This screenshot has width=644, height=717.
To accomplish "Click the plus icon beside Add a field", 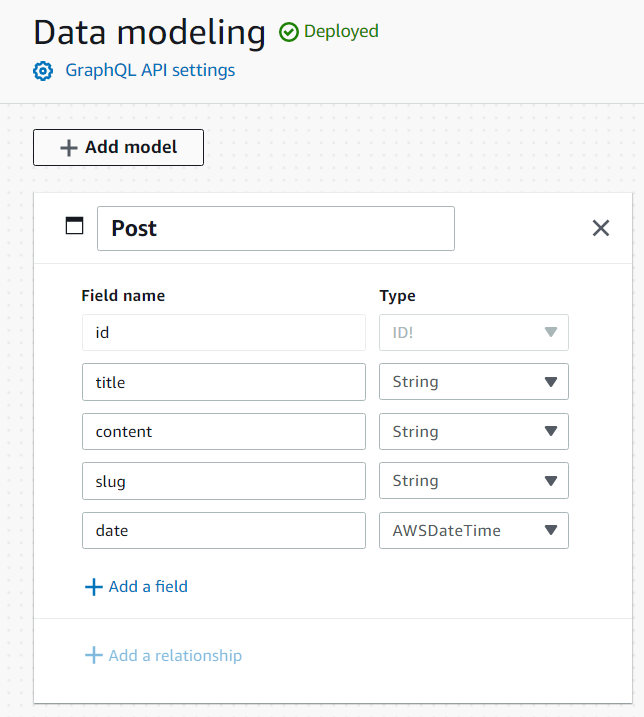I will click(x=93, y=587).
